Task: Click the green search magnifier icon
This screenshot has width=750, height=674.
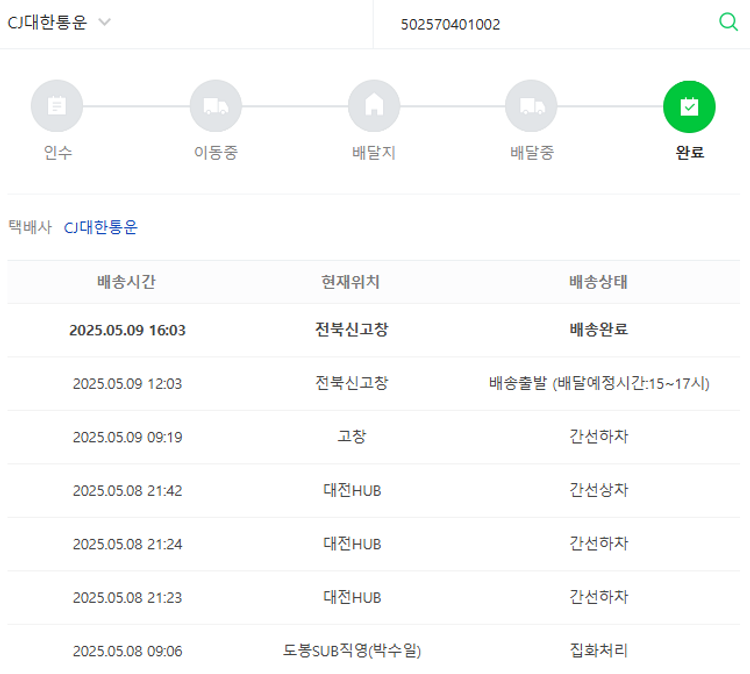Action: [x=728, y=23]
